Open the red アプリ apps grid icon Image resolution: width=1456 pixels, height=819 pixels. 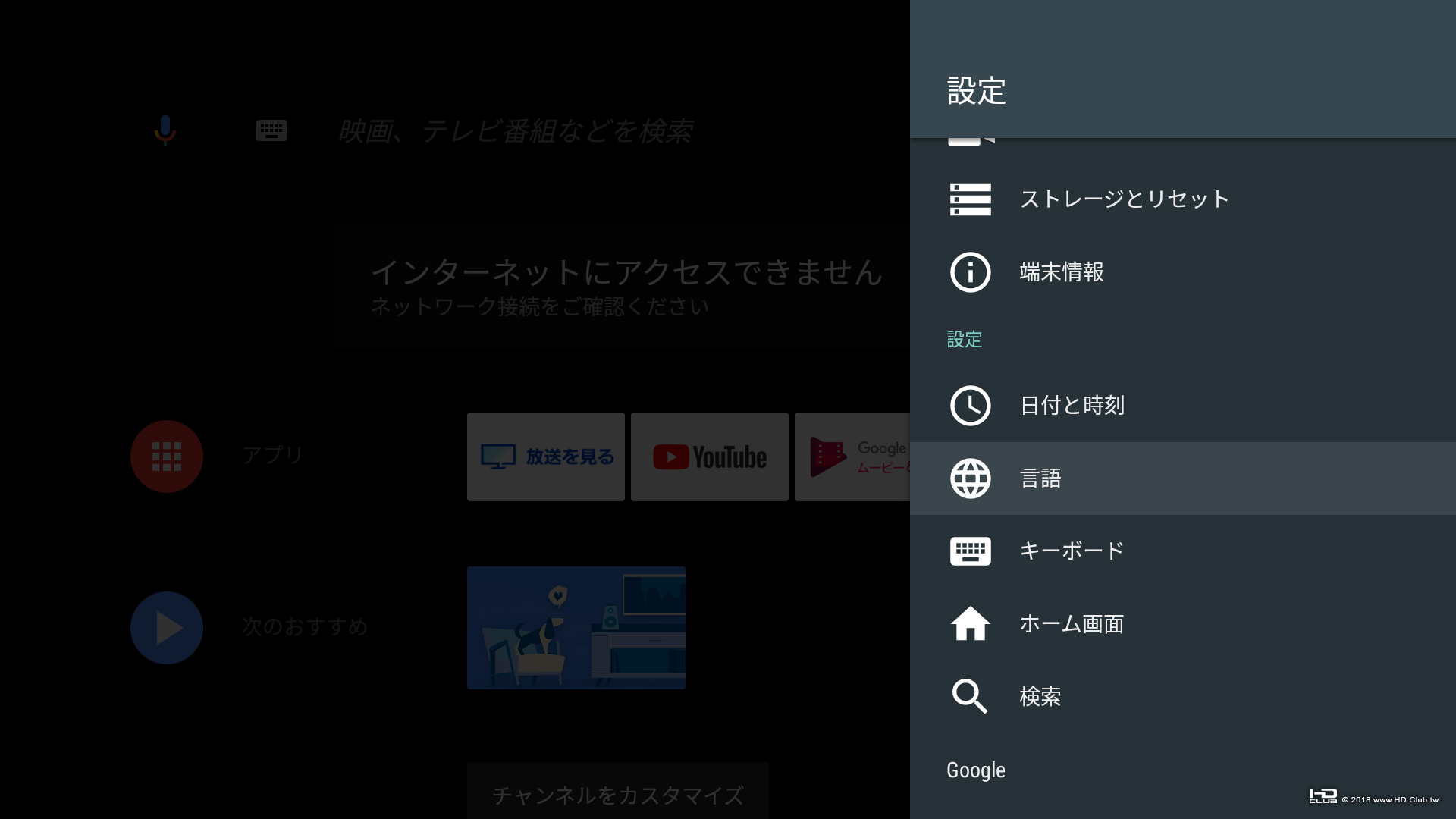click(x=167, y=457)
